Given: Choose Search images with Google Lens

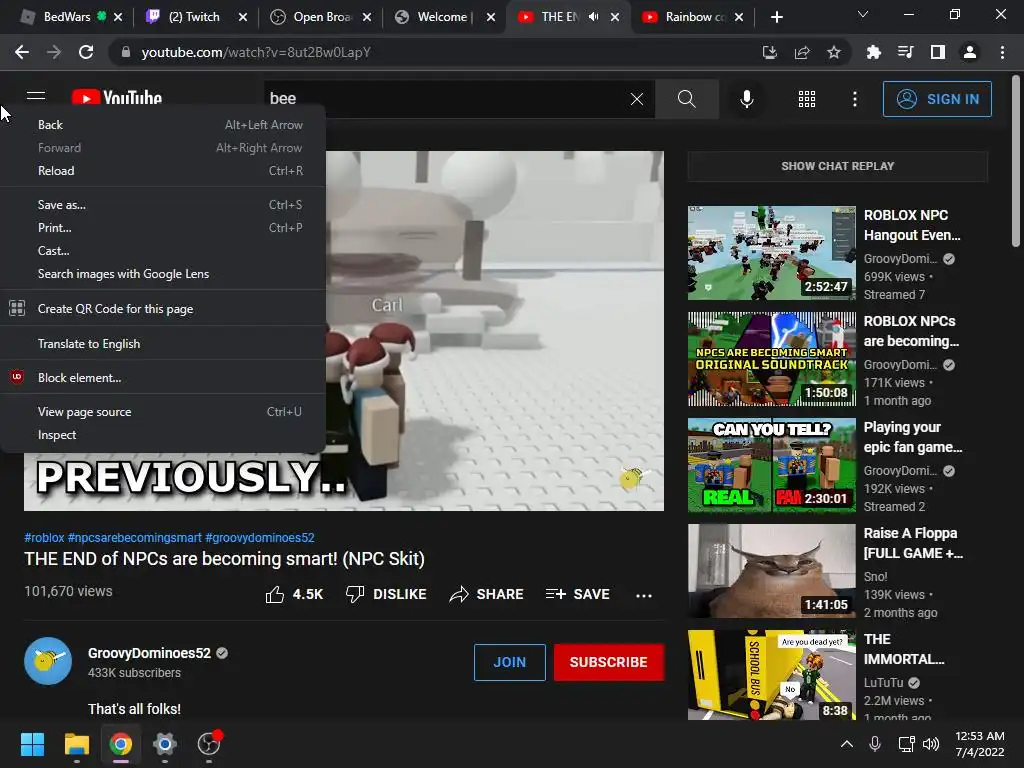Looking at the screenshot, I should (163, 274).
